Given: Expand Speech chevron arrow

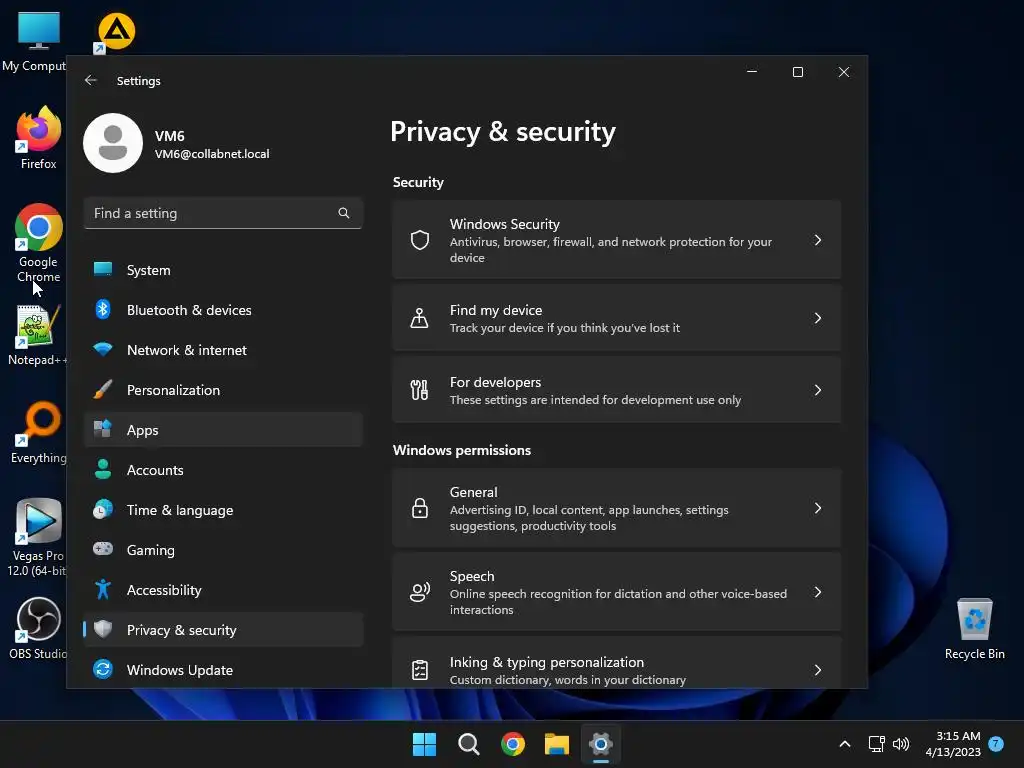Looking at the screenshot, I should [818, 592].
